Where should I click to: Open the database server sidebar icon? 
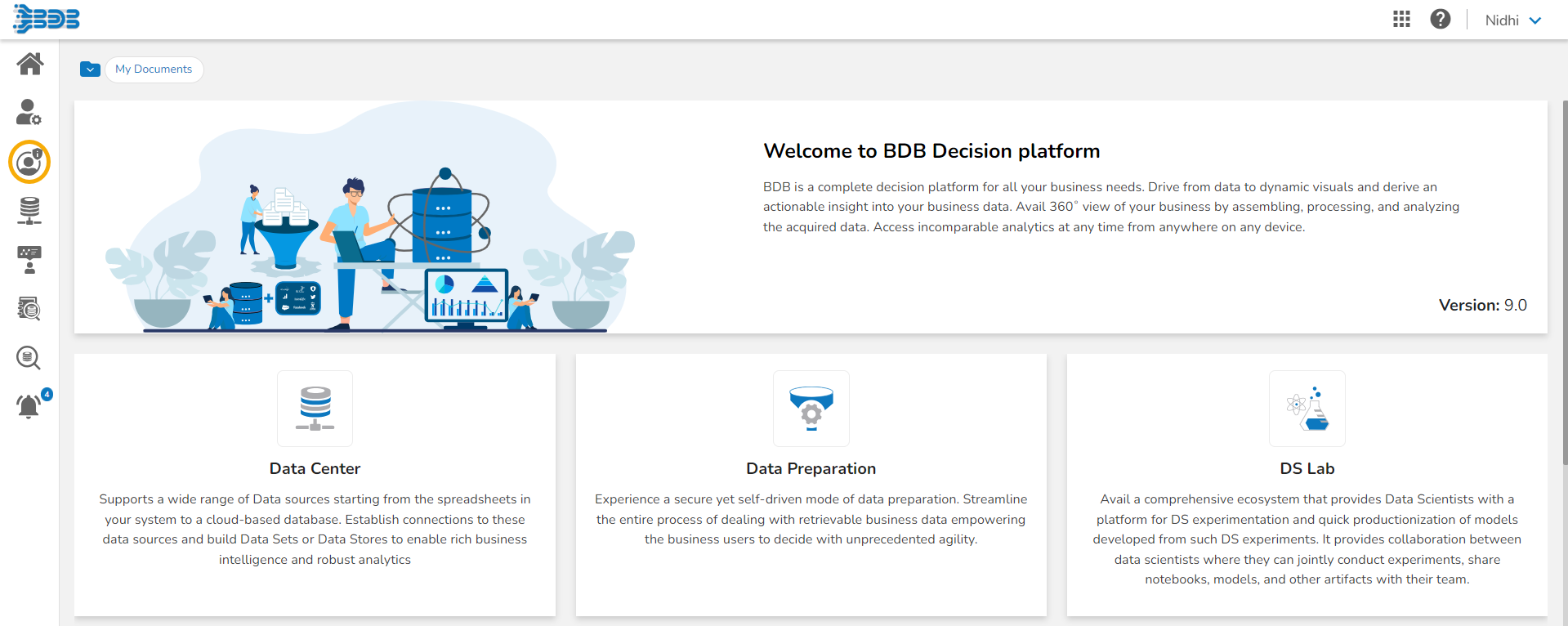pos(29,211)
